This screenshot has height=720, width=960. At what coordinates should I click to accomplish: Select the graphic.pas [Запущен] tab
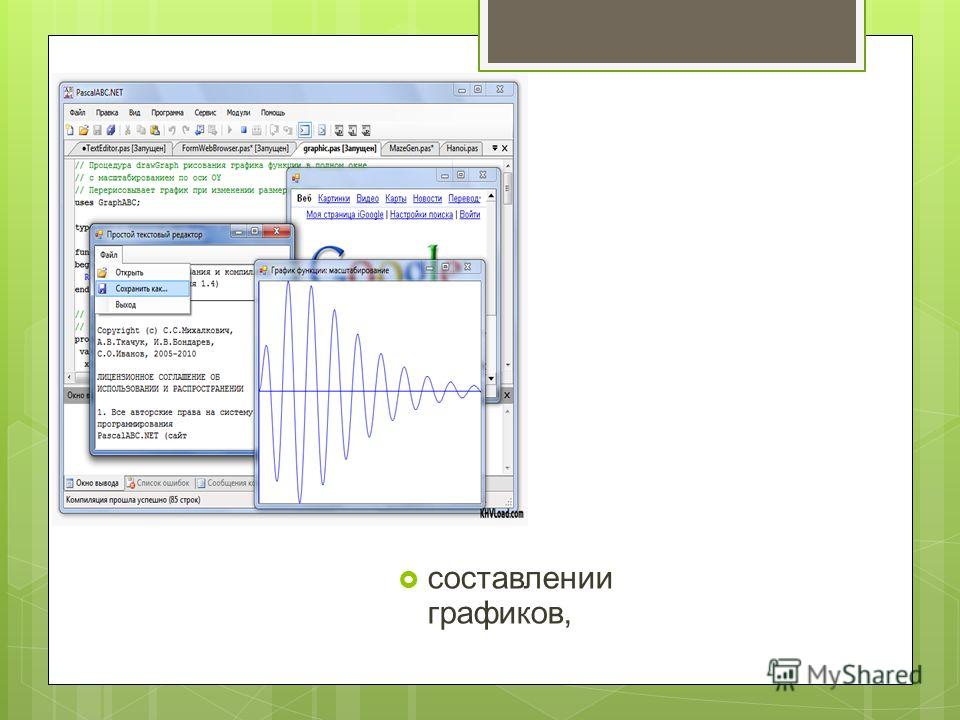(x=339, y=148)
